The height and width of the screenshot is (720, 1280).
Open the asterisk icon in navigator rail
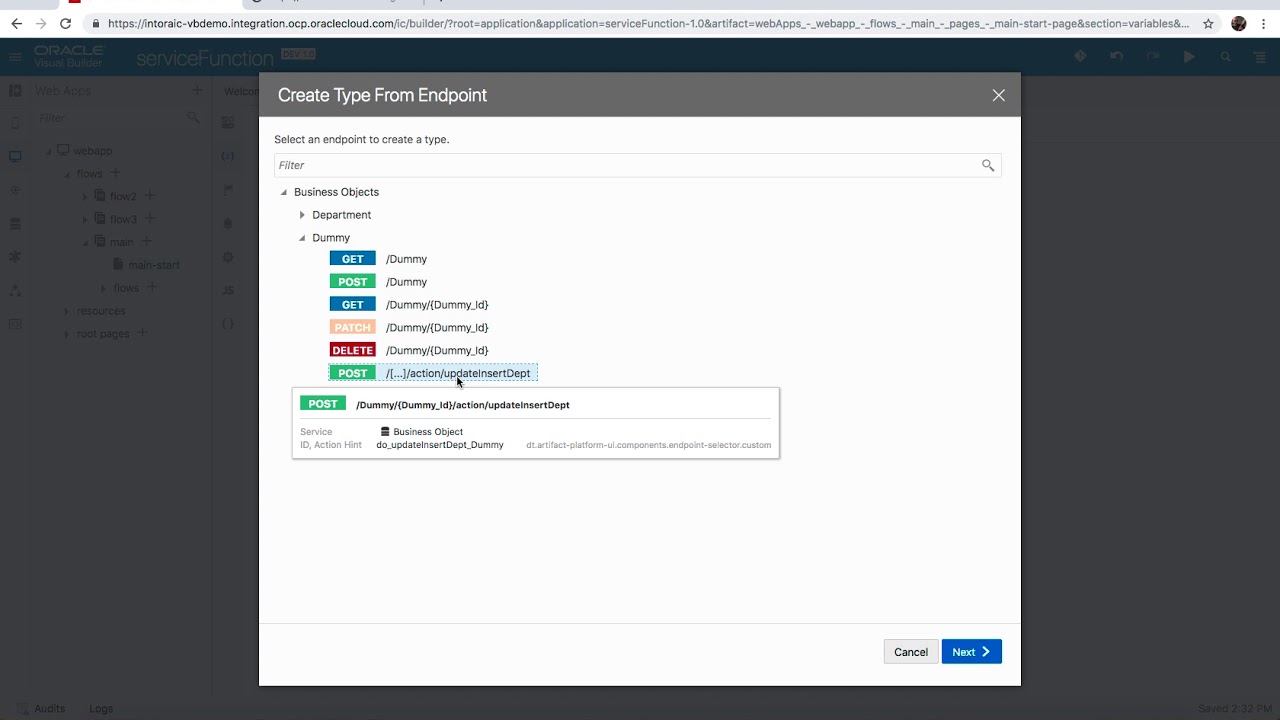(x=15, y=257)
